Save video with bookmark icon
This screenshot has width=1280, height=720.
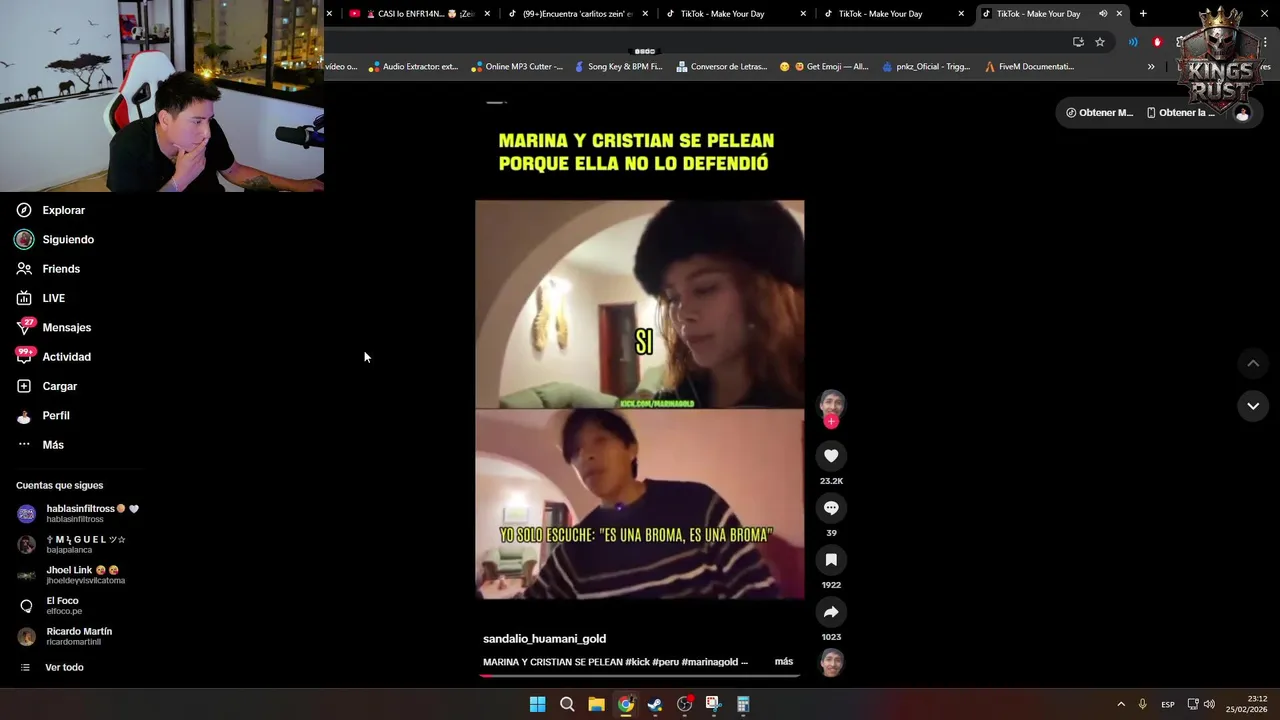coord(831,560)
